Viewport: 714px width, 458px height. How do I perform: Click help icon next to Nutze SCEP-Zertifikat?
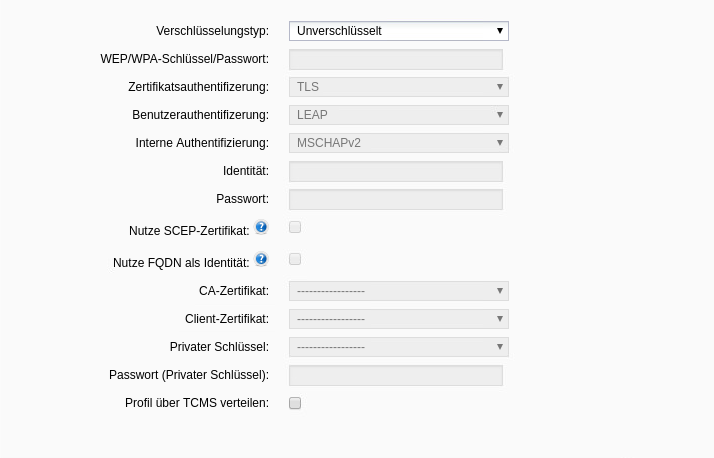click(261, 227)
